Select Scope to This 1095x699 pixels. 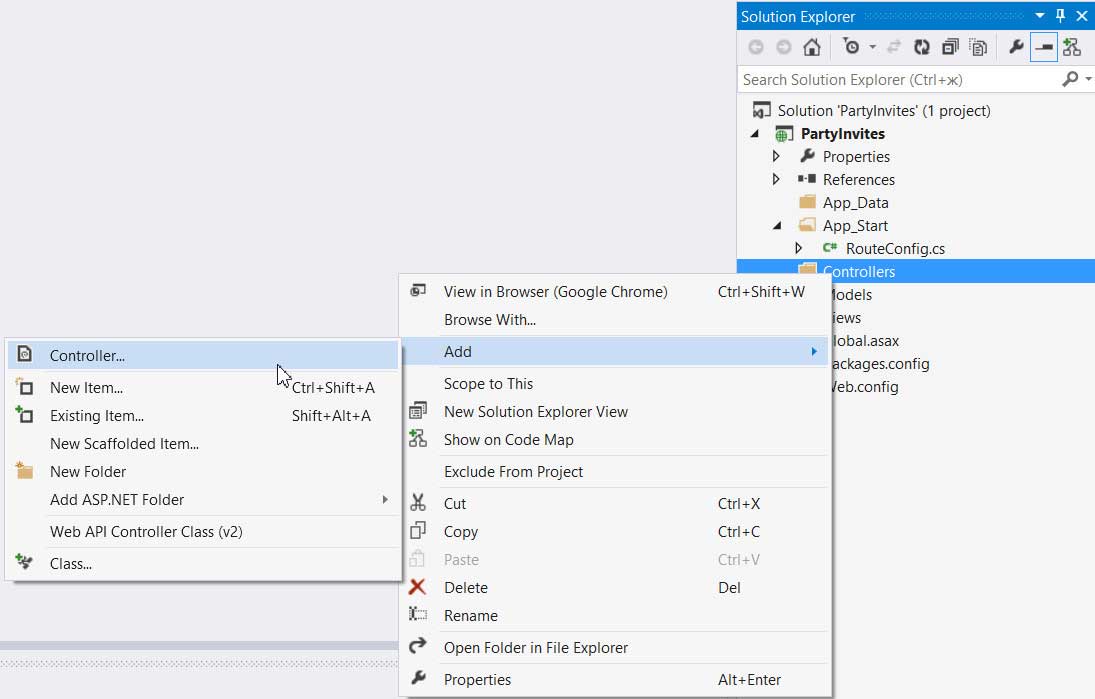pos(615,384)
